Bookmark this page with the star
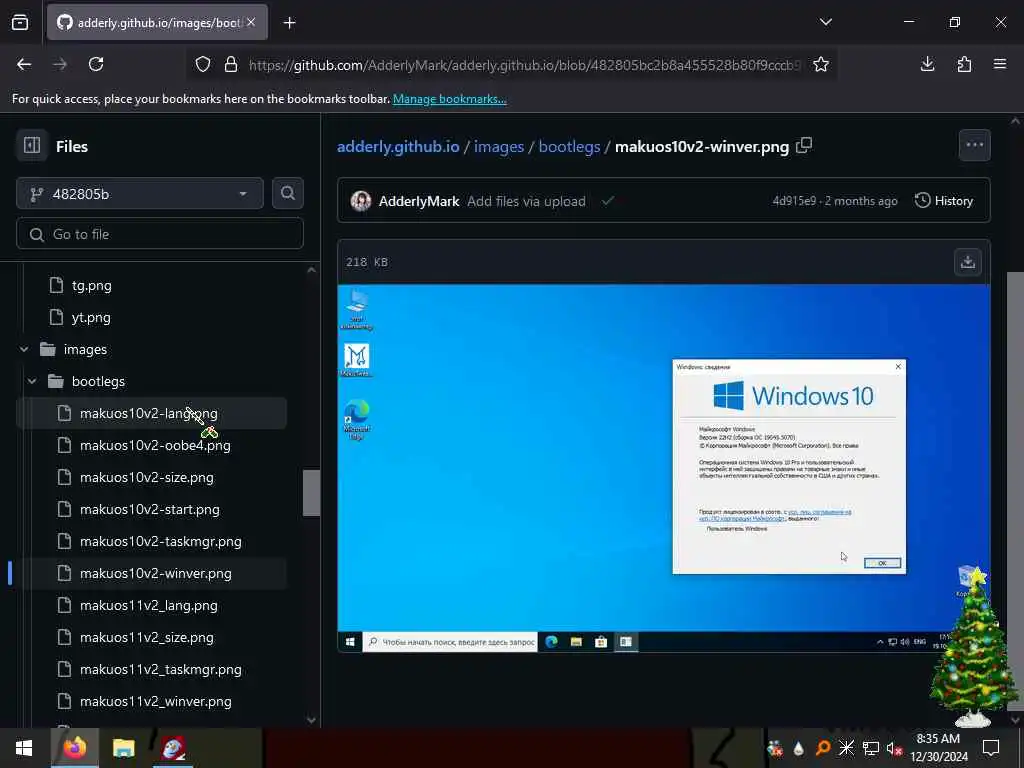This screenshot has height=768, width=1024. coord(821,64)
